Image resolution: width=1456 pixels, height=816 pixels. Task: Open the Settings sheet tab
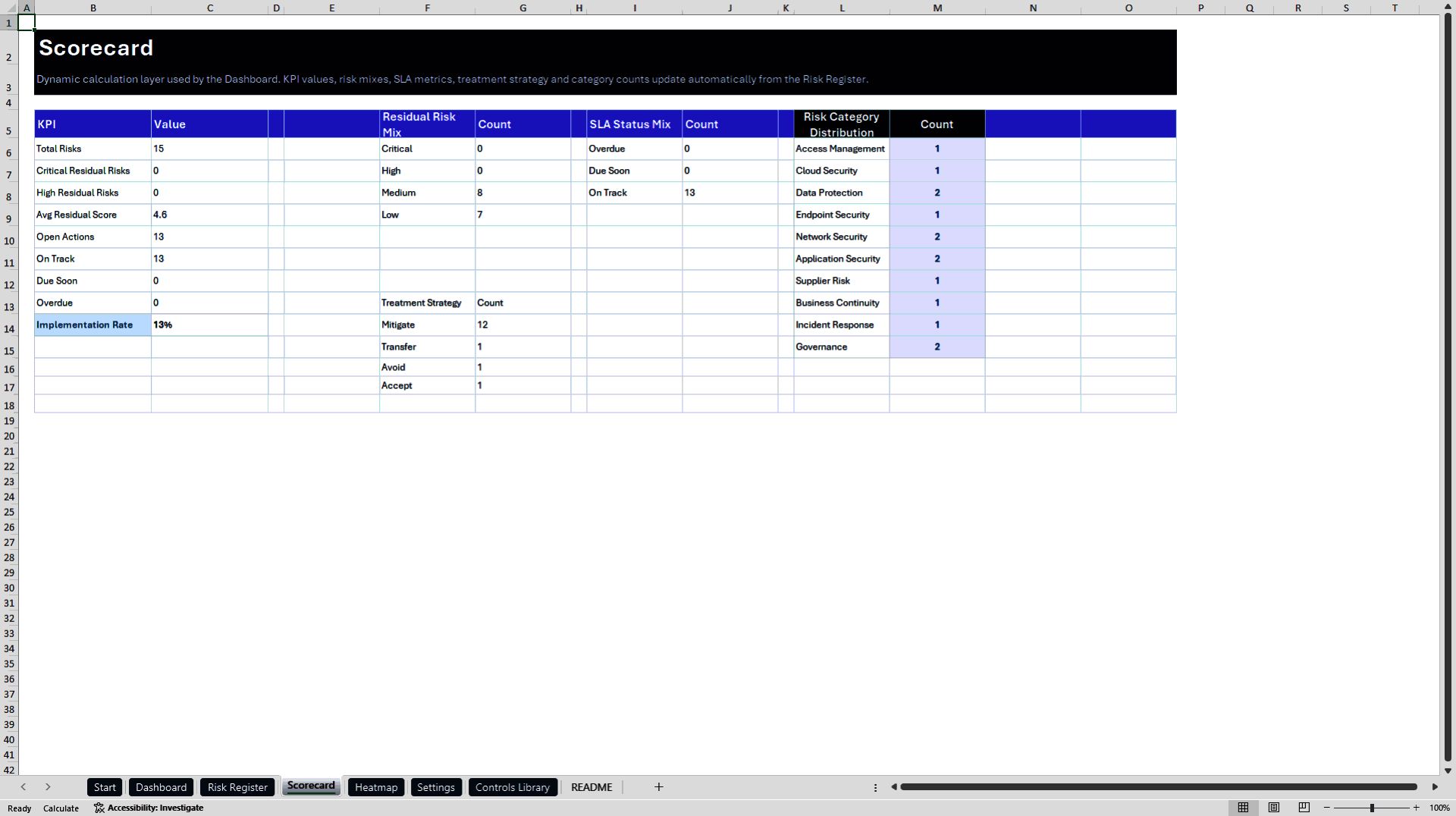click(x=436, y=787)
